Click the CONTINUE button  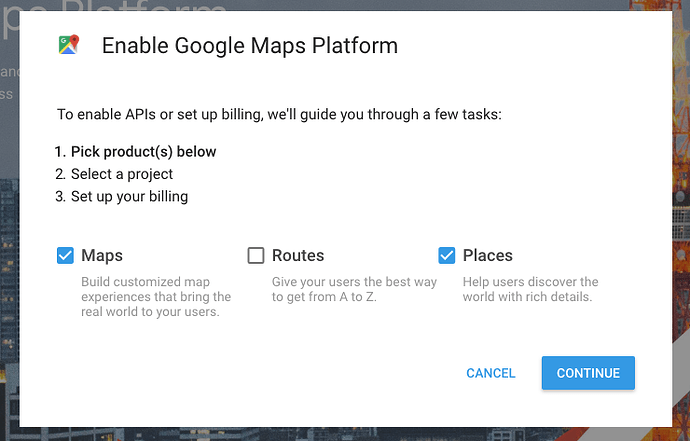(588, 373)
